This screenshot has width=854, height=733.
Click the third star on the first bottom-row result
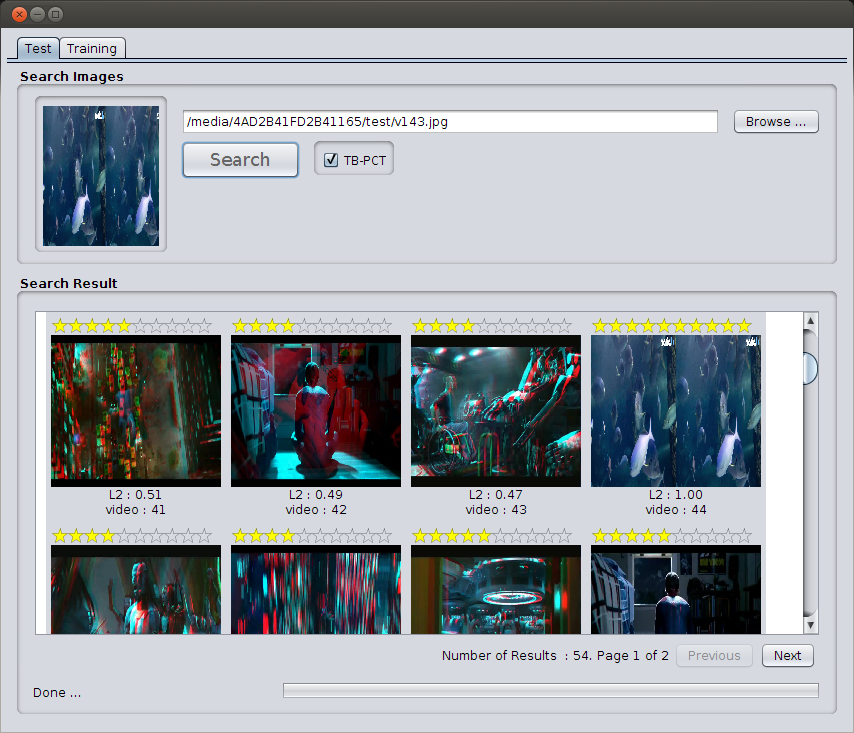92,535
